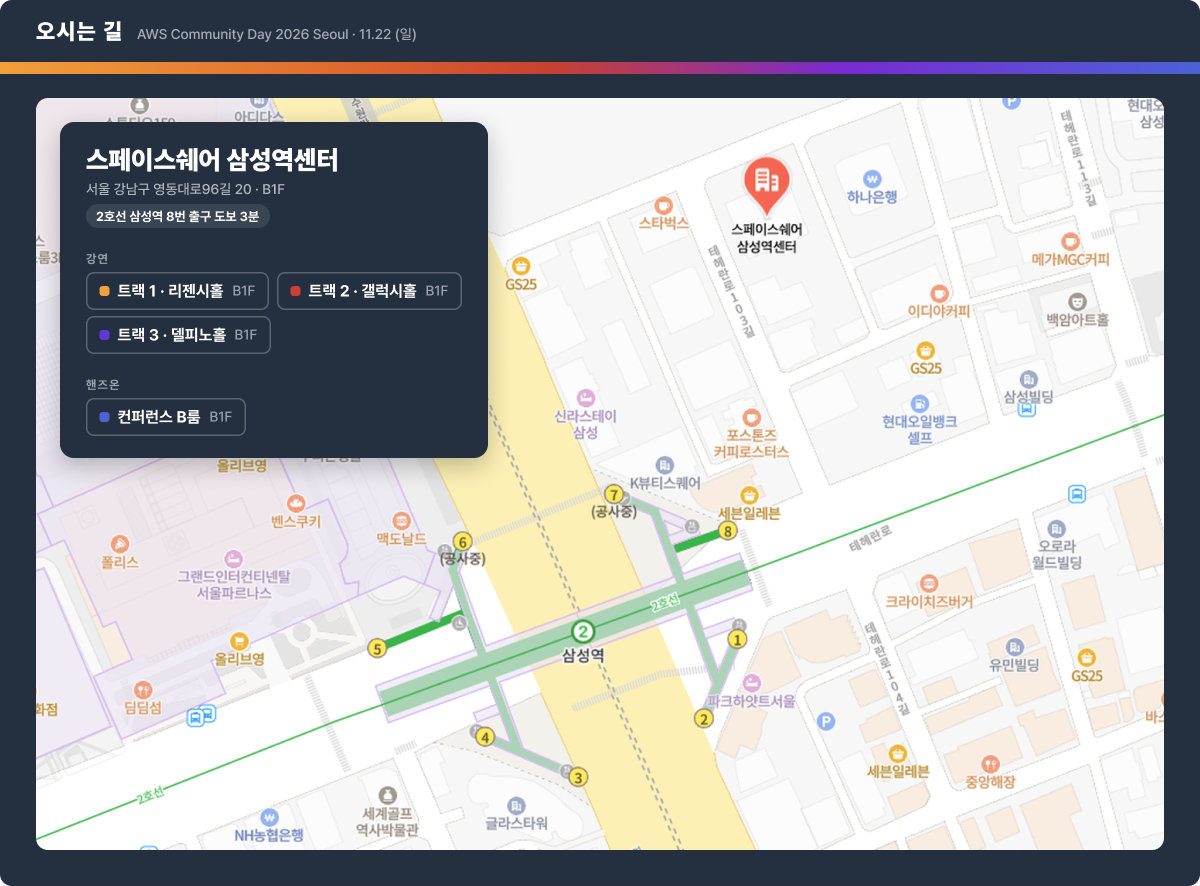The image size is (1200, 886).
Task: Select the 크라이치즈버거 restaurant icon
Action: (929, 583)
